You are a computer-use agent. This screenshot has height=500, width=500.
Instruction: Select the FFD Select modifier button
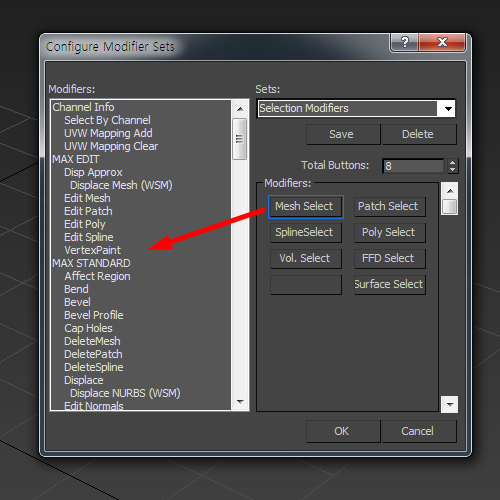pyautogui.click(x=389, y=258)
